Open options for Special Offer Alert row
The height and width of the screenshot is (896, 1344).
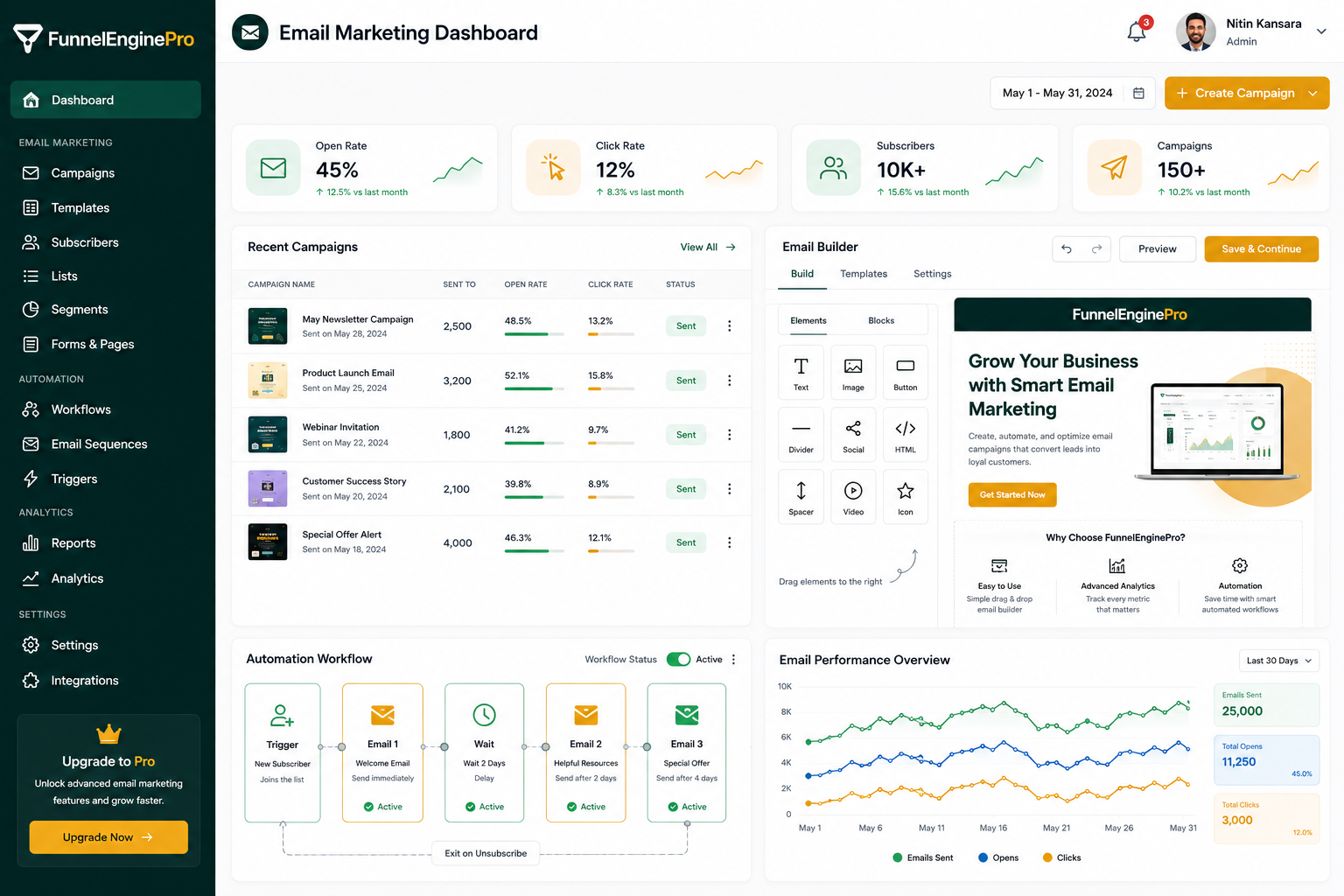pyautogui.click(x=729, y=542)
